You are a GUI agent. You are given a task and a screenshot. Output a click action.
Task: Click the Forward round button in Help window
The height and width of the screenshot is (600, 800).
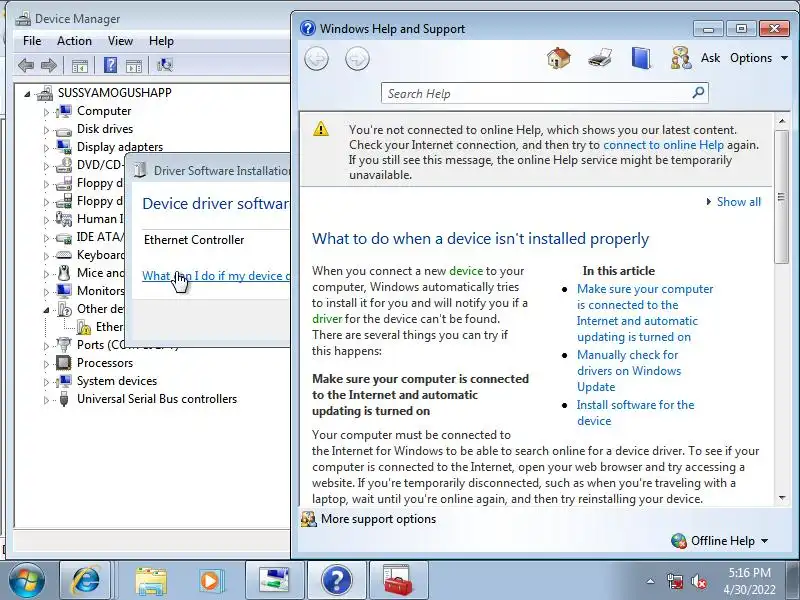click(x=357, y=58)
